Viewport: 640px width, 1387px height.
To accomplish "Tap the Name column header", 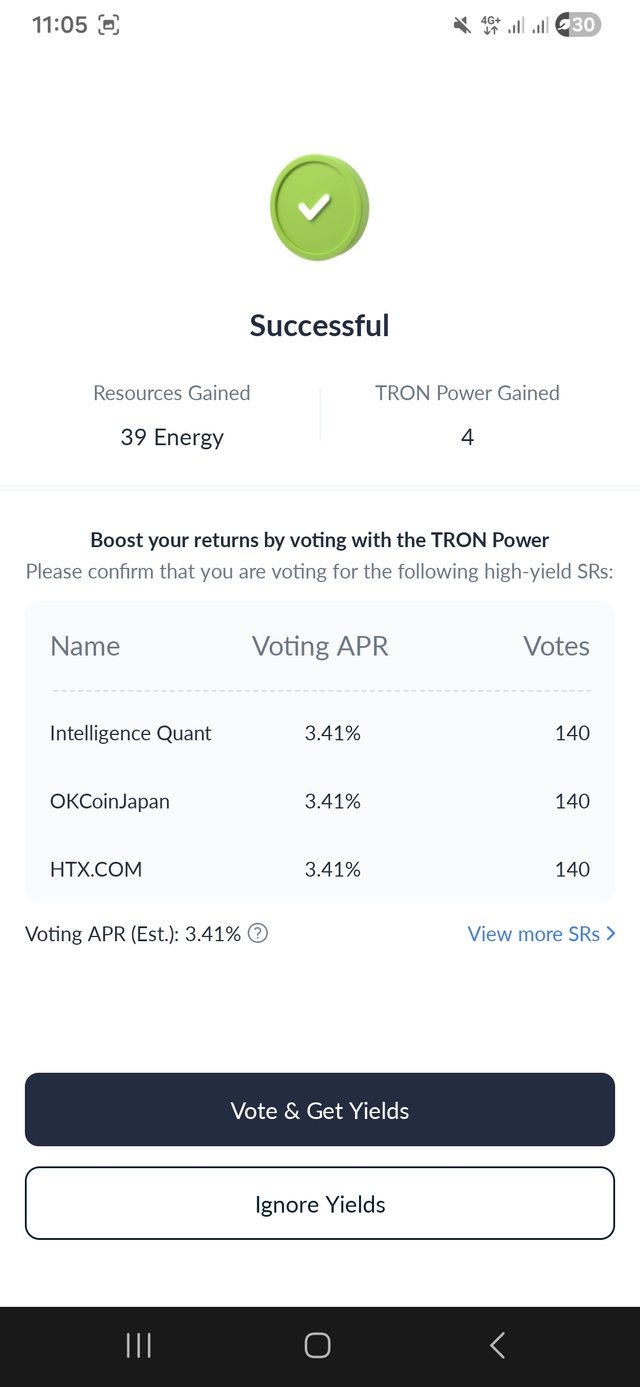I will pos(85,646).
